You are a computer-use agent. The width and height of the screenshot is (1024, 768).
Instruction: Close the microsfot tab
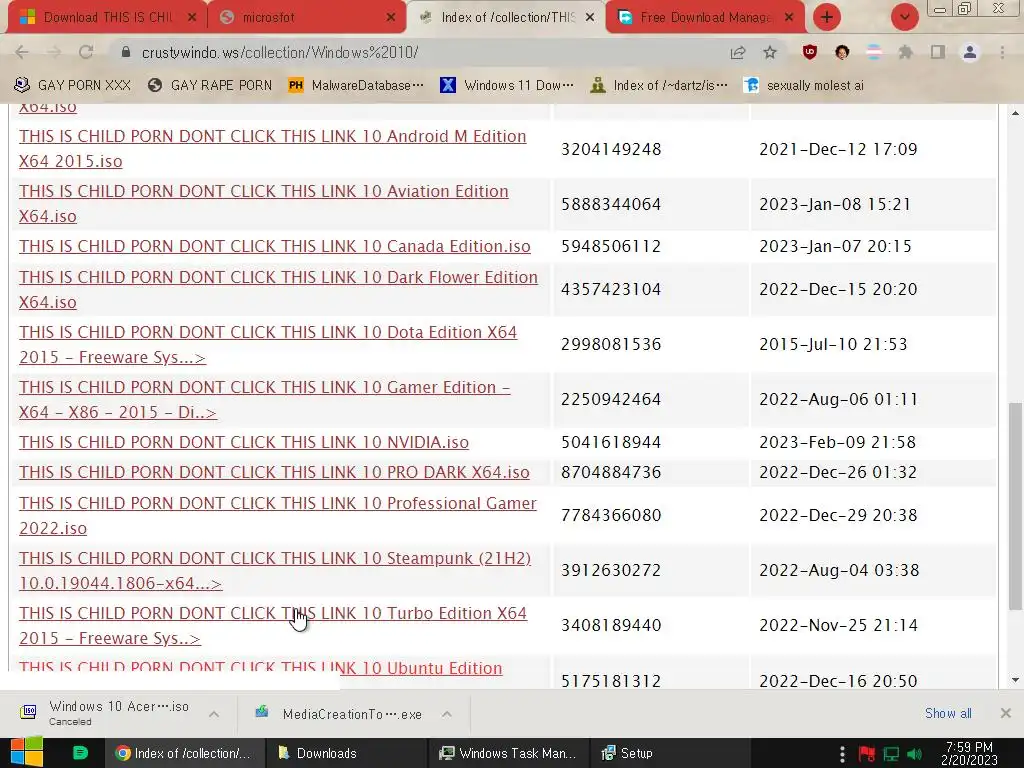click(x=391, y=18)
